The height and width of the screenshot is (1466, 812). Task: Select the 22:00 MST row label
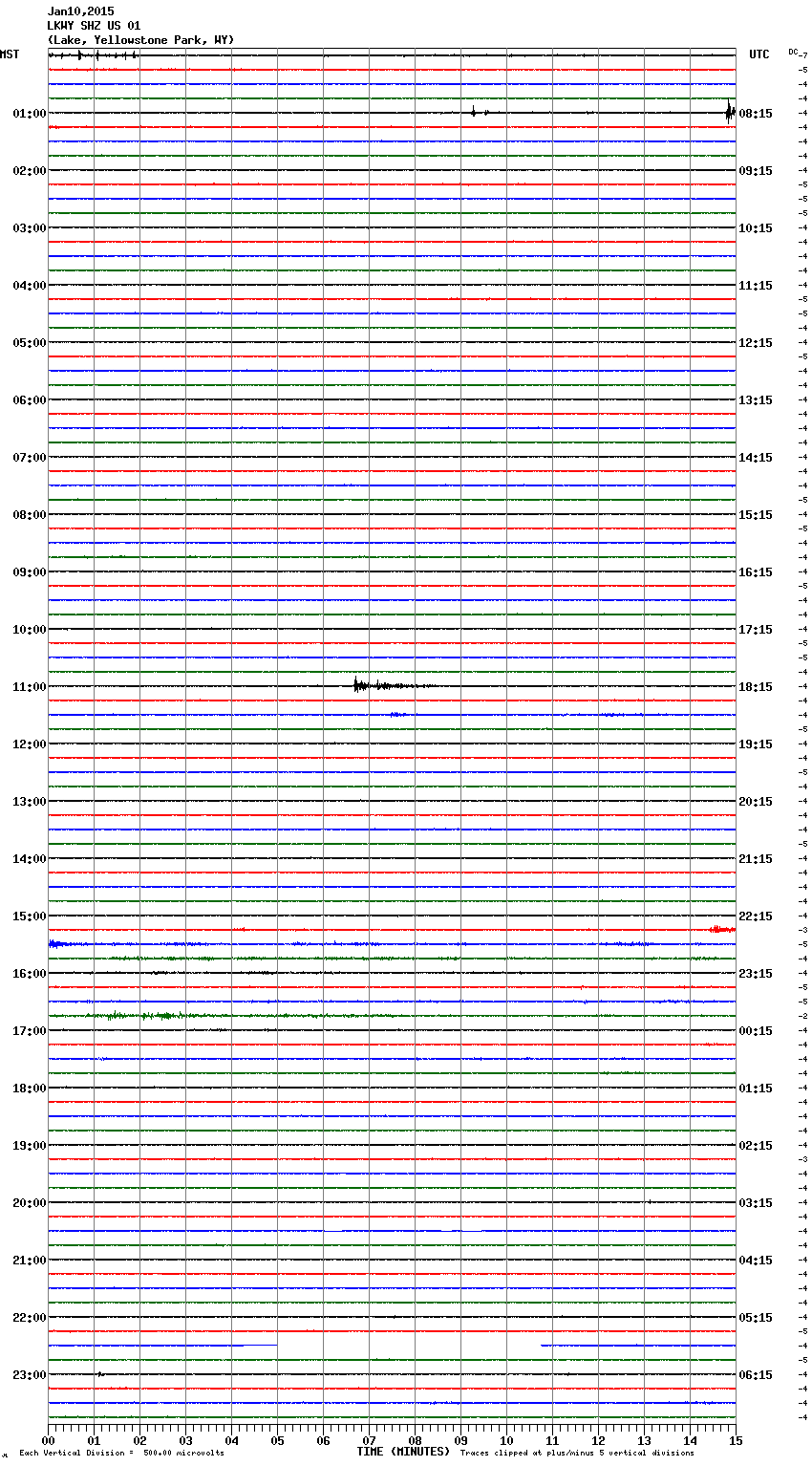pos(30,1318)
